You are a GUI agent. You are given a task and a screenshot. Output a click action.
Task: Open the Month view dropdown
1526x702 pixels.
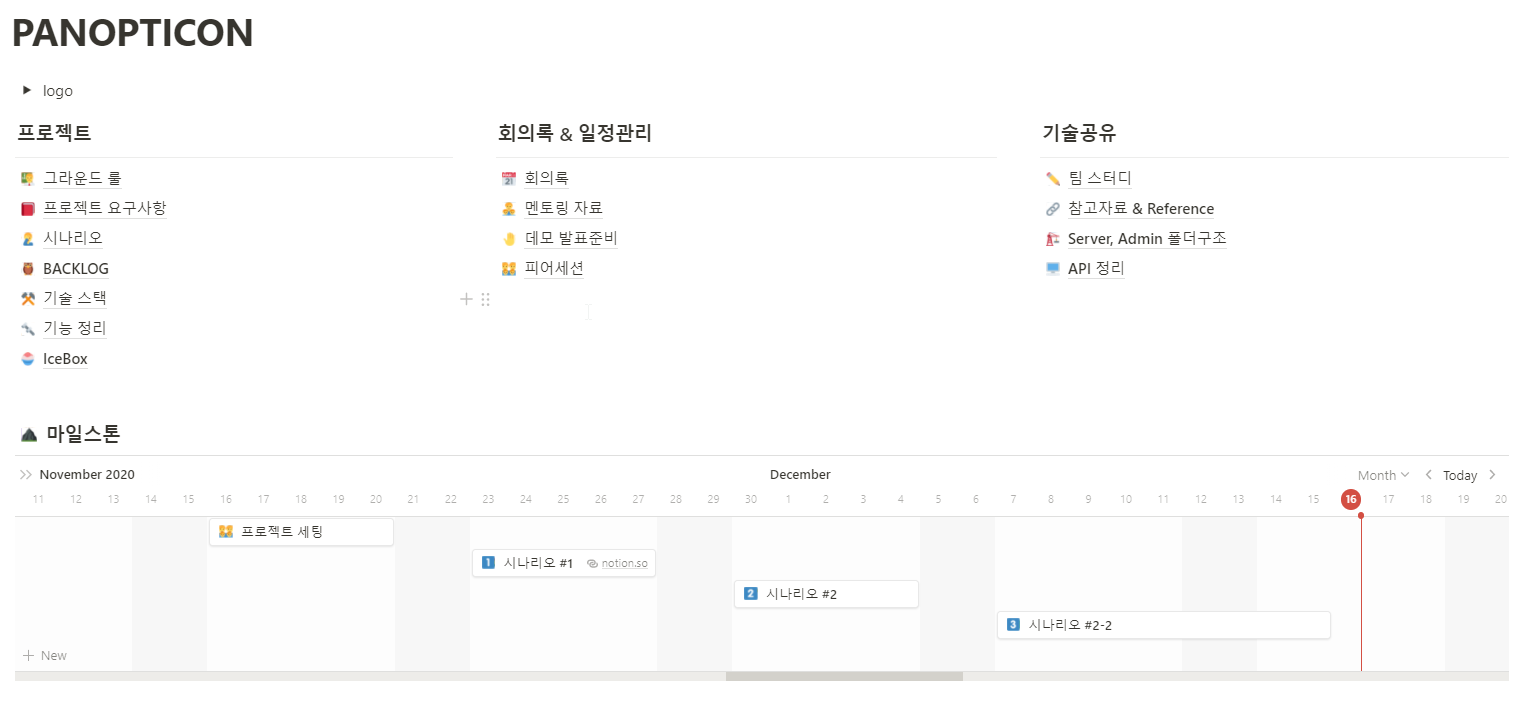(1381, 474)
